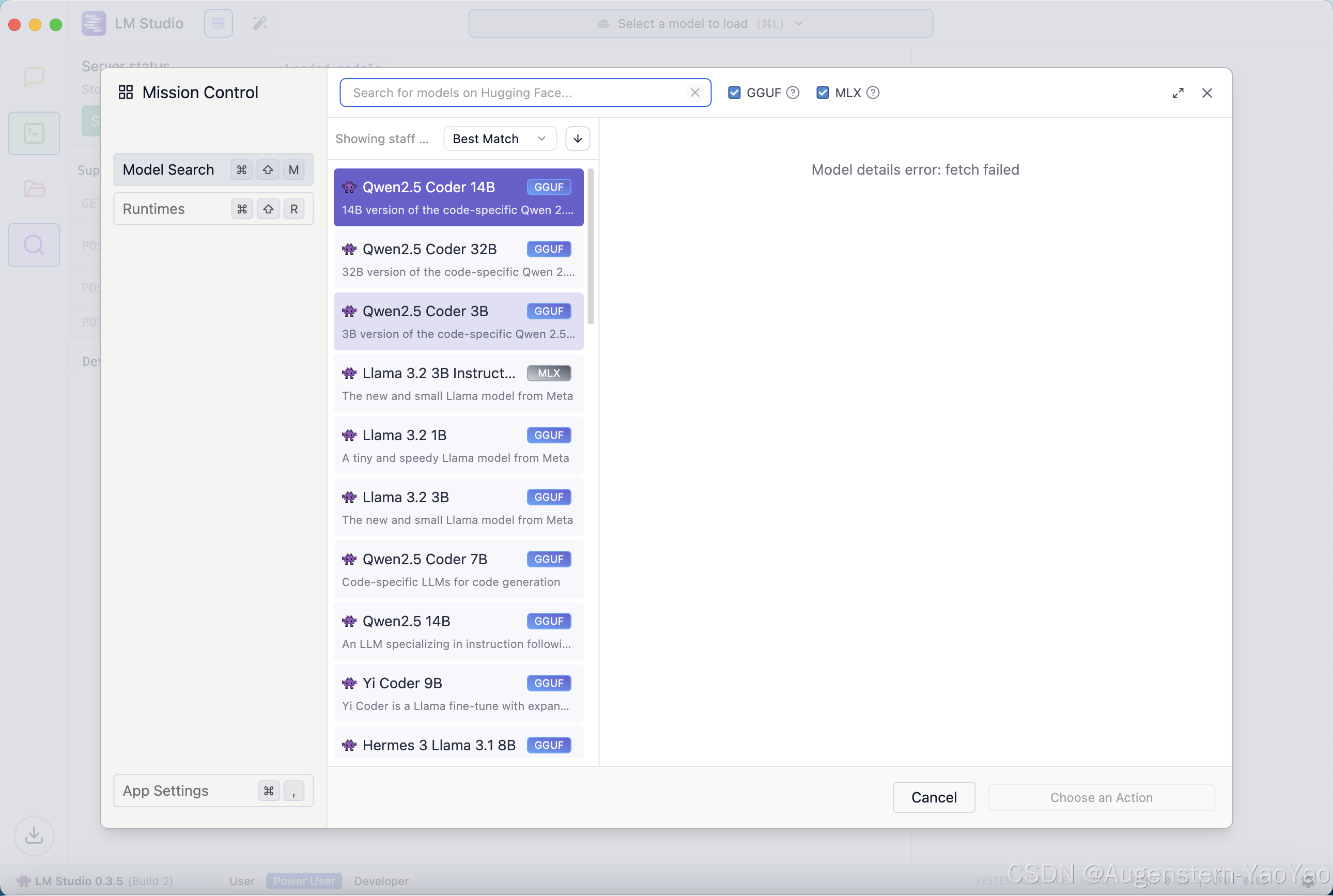
Task: Open App Settings
Action: (x=213, y=791)
